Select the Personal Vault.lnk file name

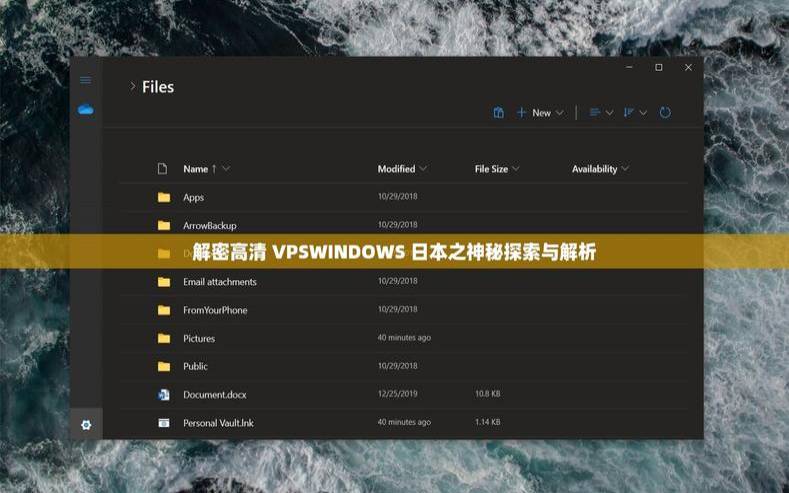[218, 423]
